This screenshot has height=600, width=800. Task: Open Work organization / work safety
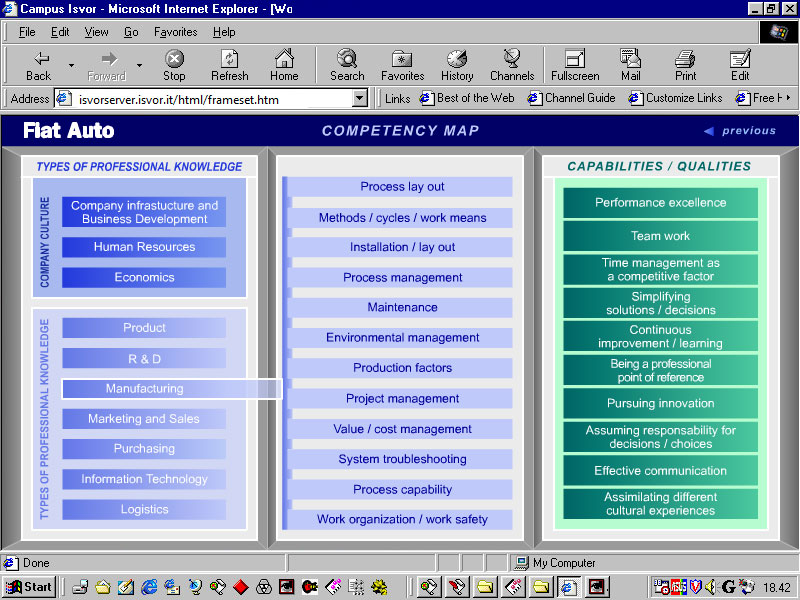coord(402,519)
